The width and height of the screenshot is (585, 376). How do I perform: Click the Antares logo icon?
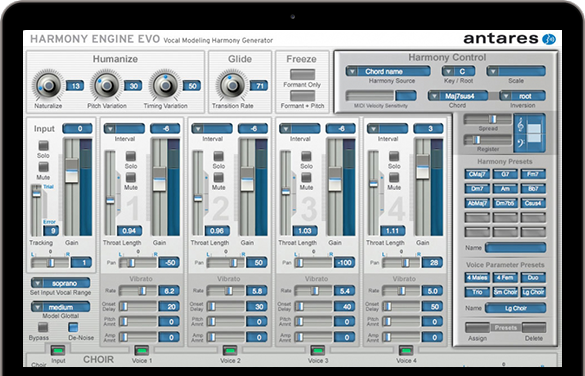549,39
